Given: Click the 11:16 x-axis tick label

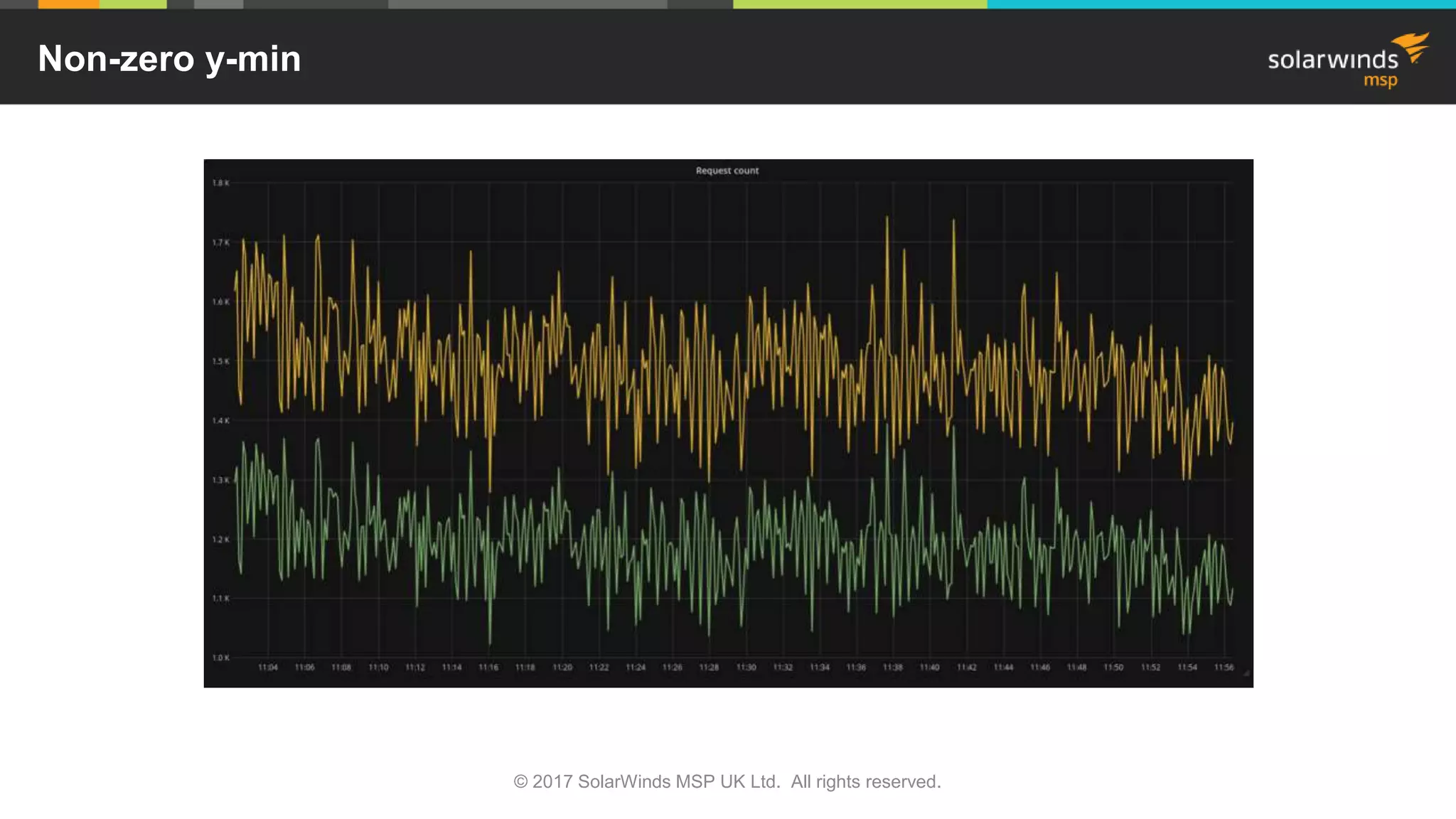Looking at the screenshot, I should pyautogui.click(x=488, y=668).
